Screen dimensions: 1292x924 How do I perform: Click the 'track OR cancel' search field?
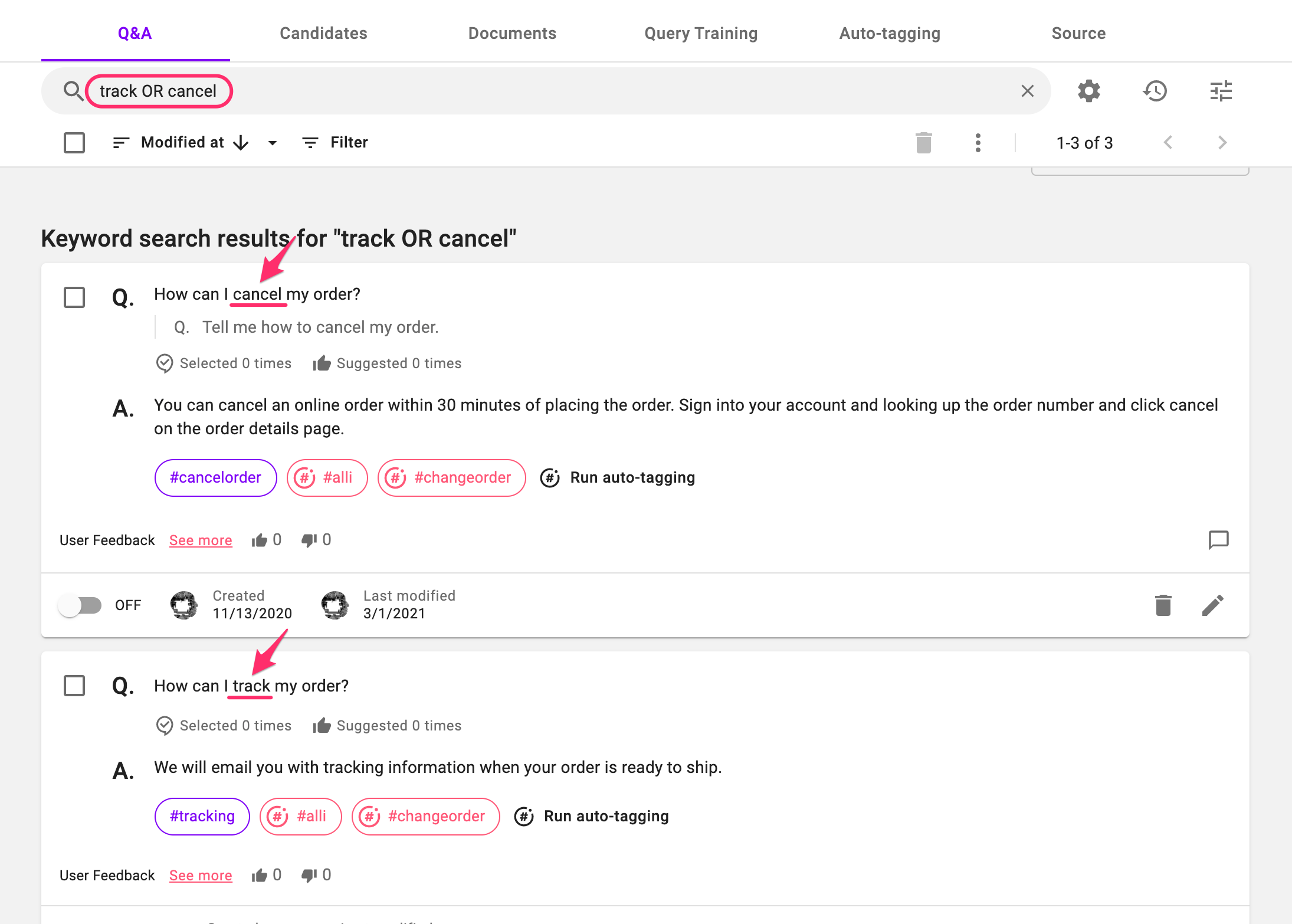click(x=158, y=91)
